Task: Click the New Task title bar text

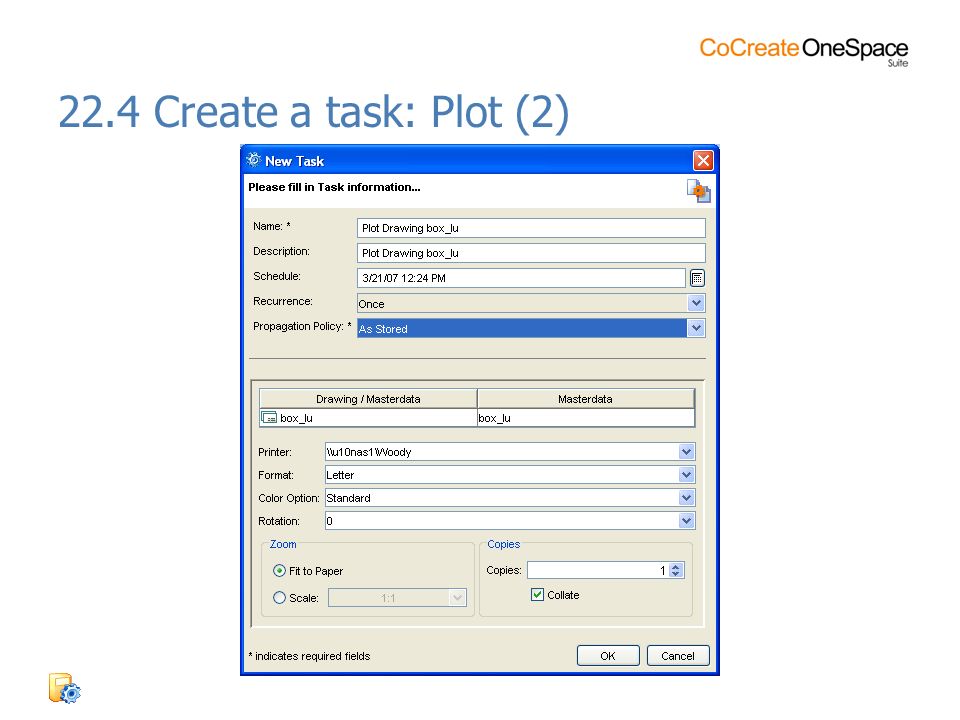Action: pyautogui.click(x=294, y=161)
